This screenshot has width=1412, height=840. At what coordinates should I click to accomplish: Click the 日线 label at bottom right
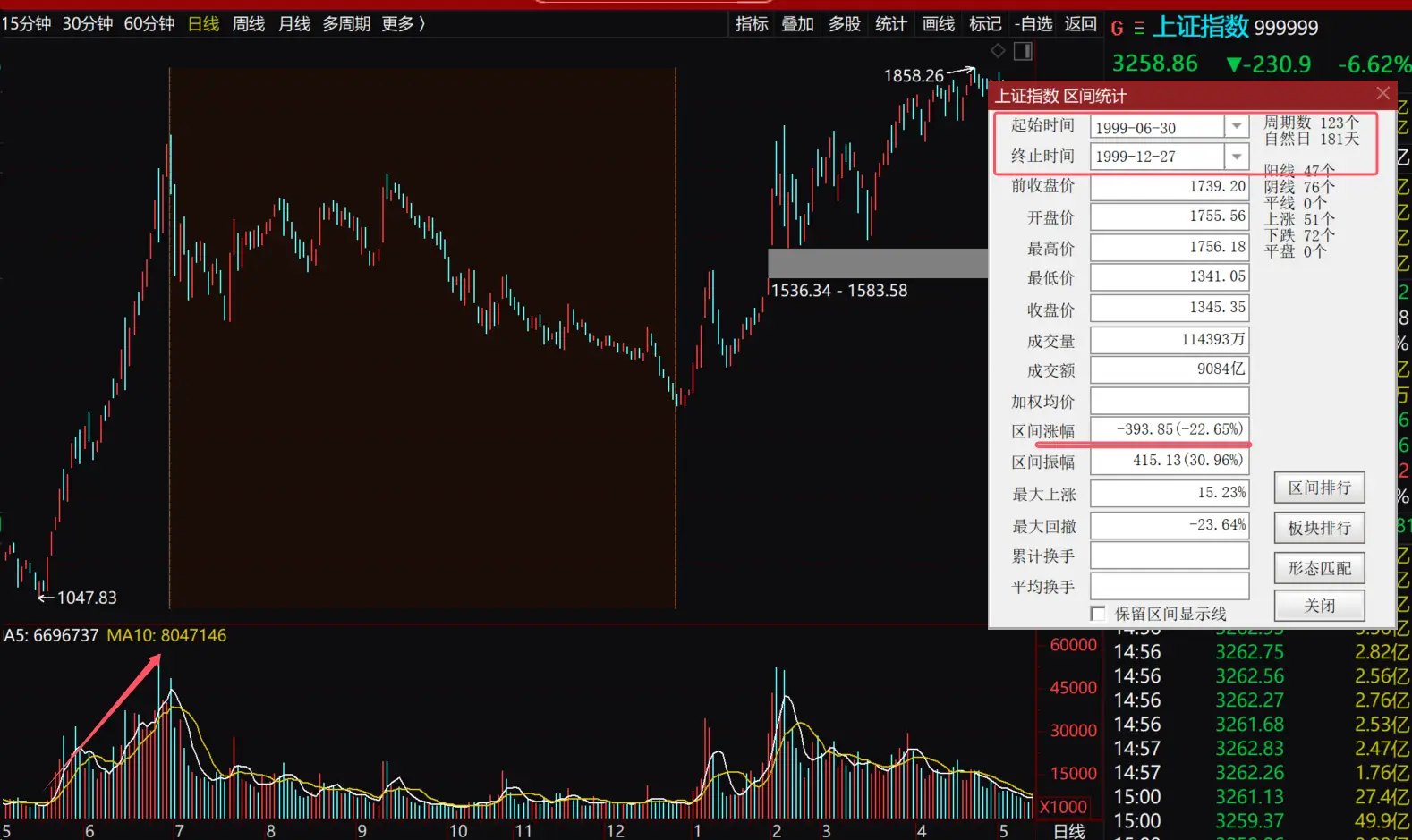point(1069,831)
